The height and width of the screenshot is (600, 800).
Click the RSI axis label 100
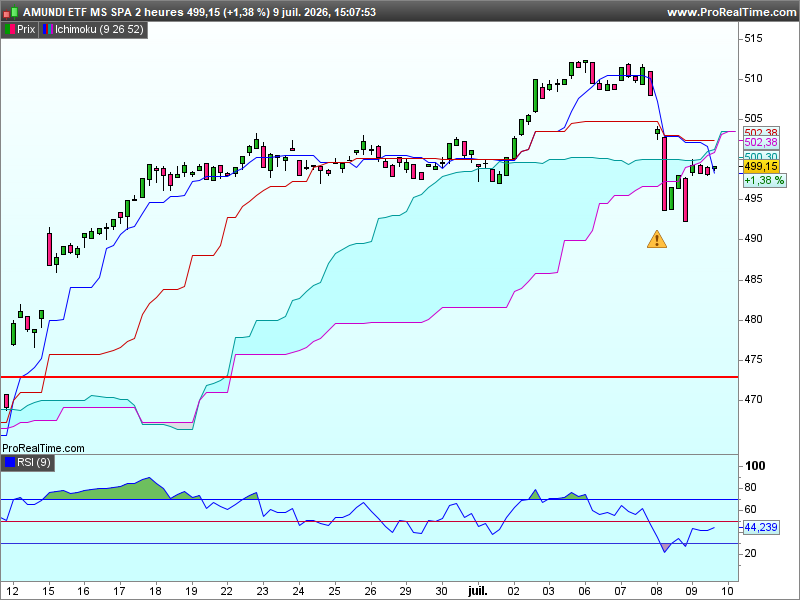pyautogui.click(x=755, y=466)
